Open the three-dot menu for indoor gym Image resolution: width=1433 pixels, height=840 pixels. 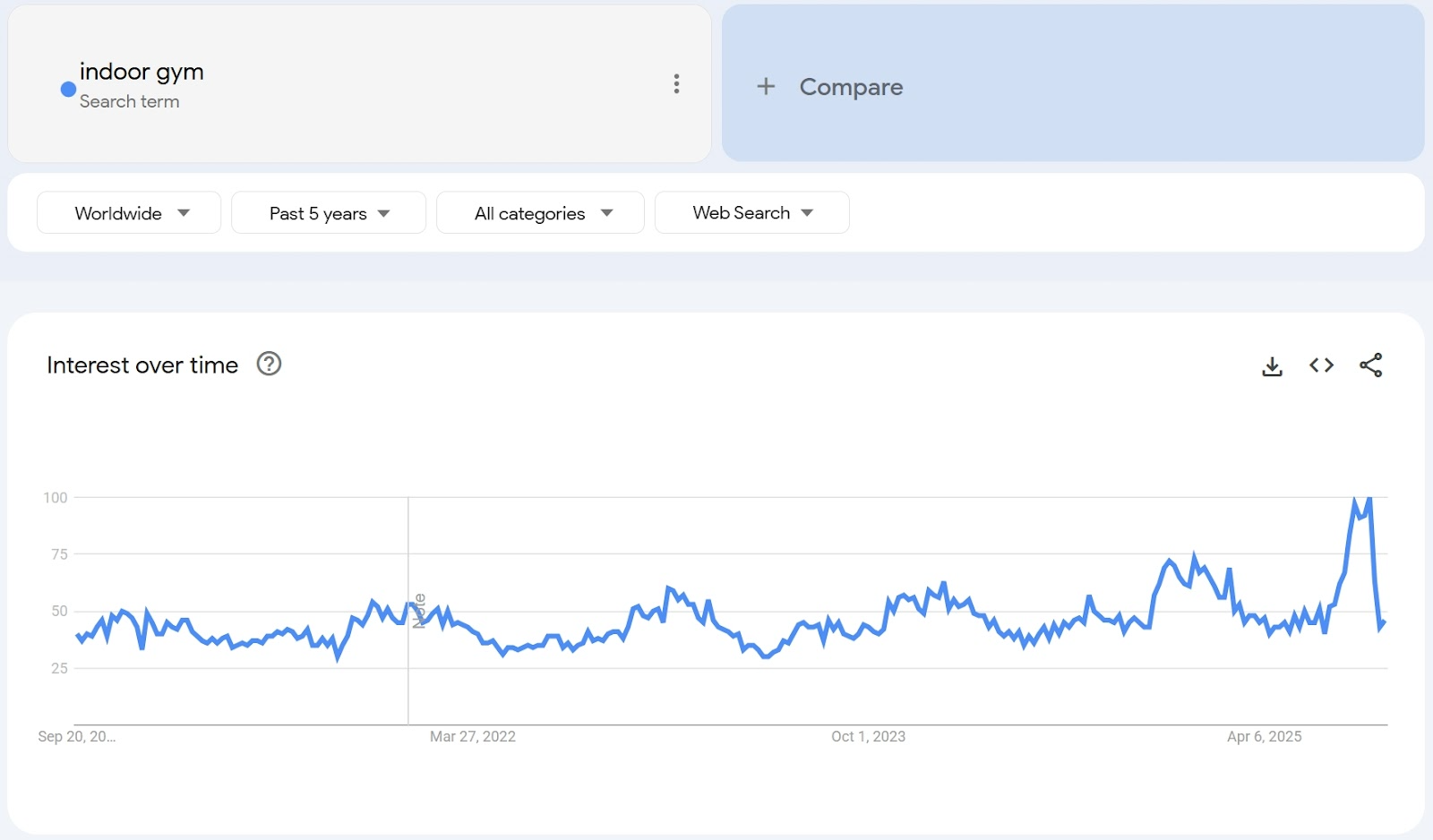[676, 84]
